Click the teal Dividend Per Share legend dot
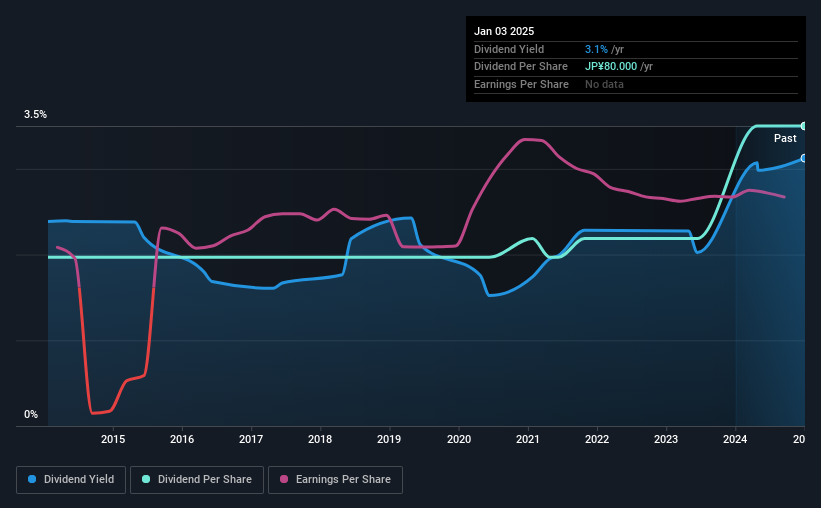This screenshot has width=821, height=508. coord(146,479)
